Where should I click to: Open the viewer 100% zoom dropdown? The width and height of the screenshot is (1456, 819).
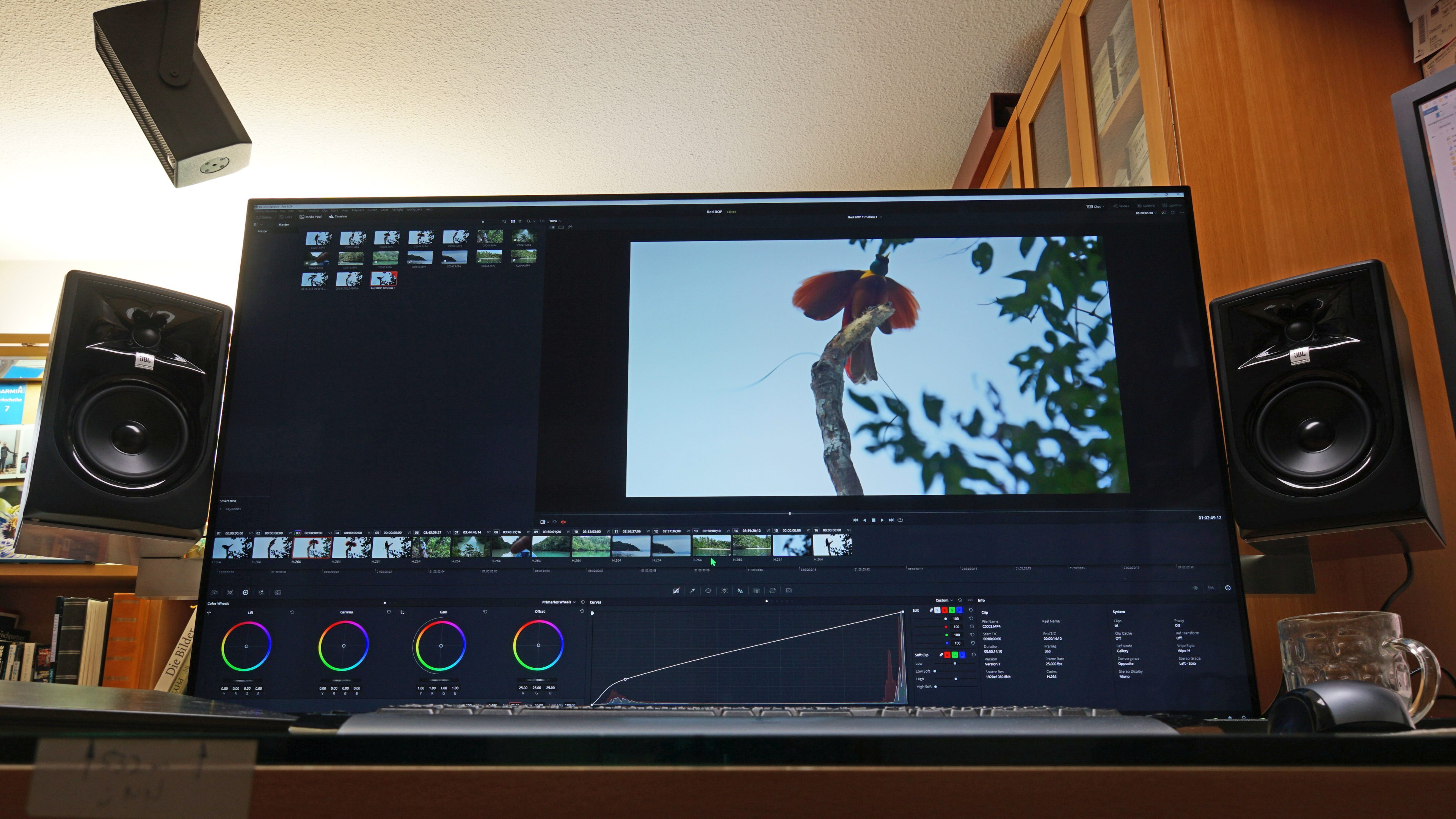(x=555, y=221)
